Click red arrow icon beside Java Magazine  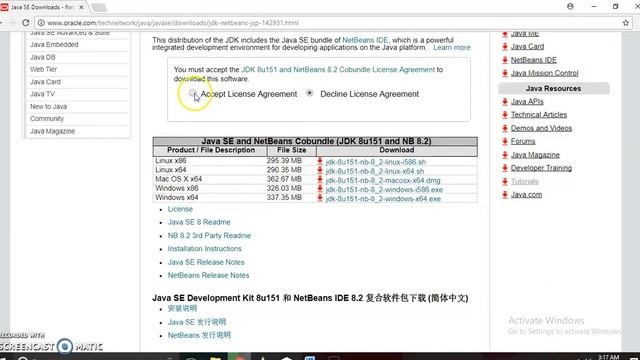(505, 155)
